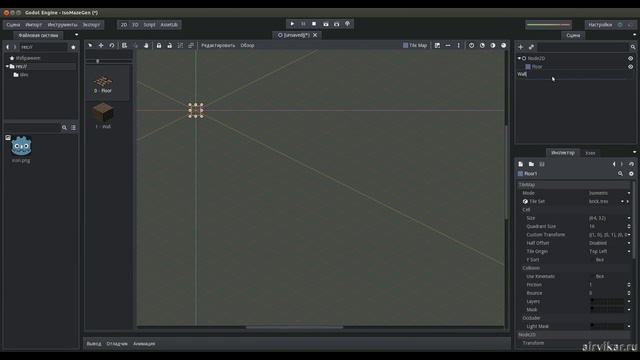Set tile rotation two-seventy degrees icon
This screenshot has width=640, height=360.
click(x=504, y=45)
